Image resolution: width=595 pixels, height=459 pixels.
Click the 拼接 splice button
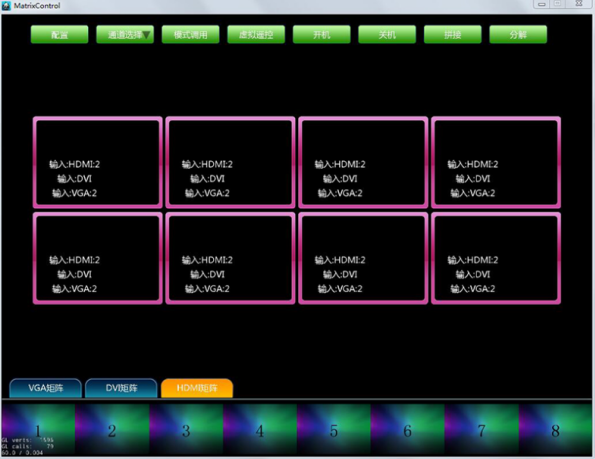(x=453, y=35)
